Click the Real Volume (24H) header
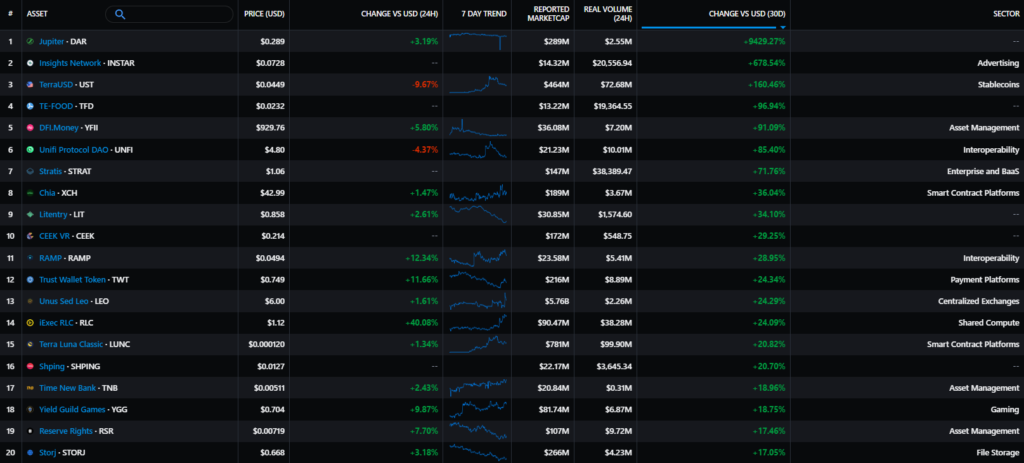 point(608,13)
